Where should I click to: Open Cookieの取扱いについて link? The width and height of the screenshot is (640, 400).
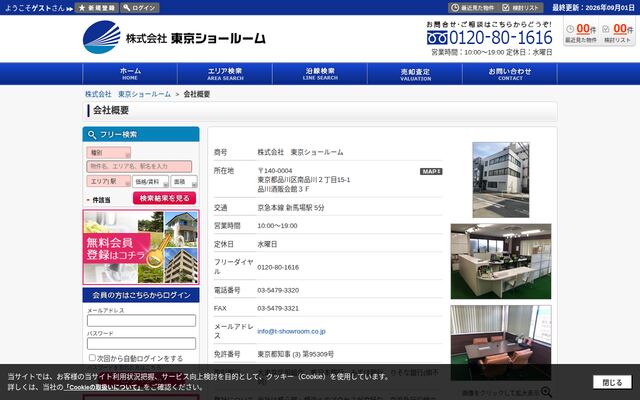coord(103,387)
